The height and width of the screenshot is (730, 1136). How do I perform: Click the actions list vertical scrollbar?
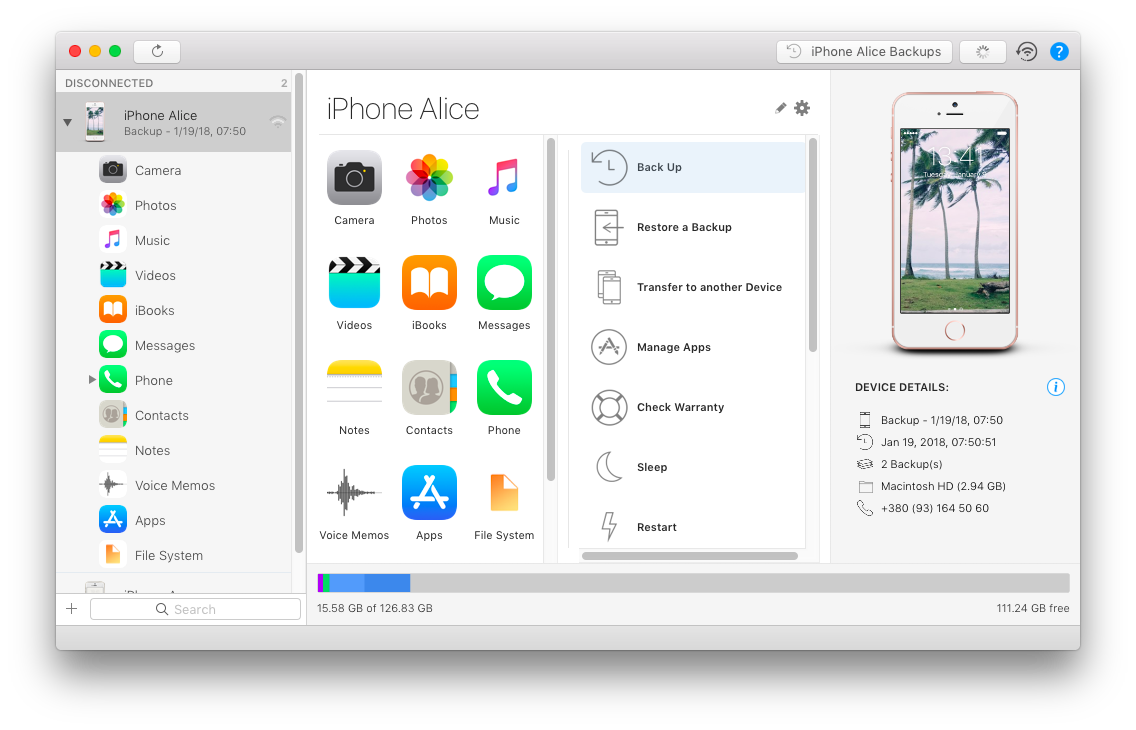tap(813, 246)
